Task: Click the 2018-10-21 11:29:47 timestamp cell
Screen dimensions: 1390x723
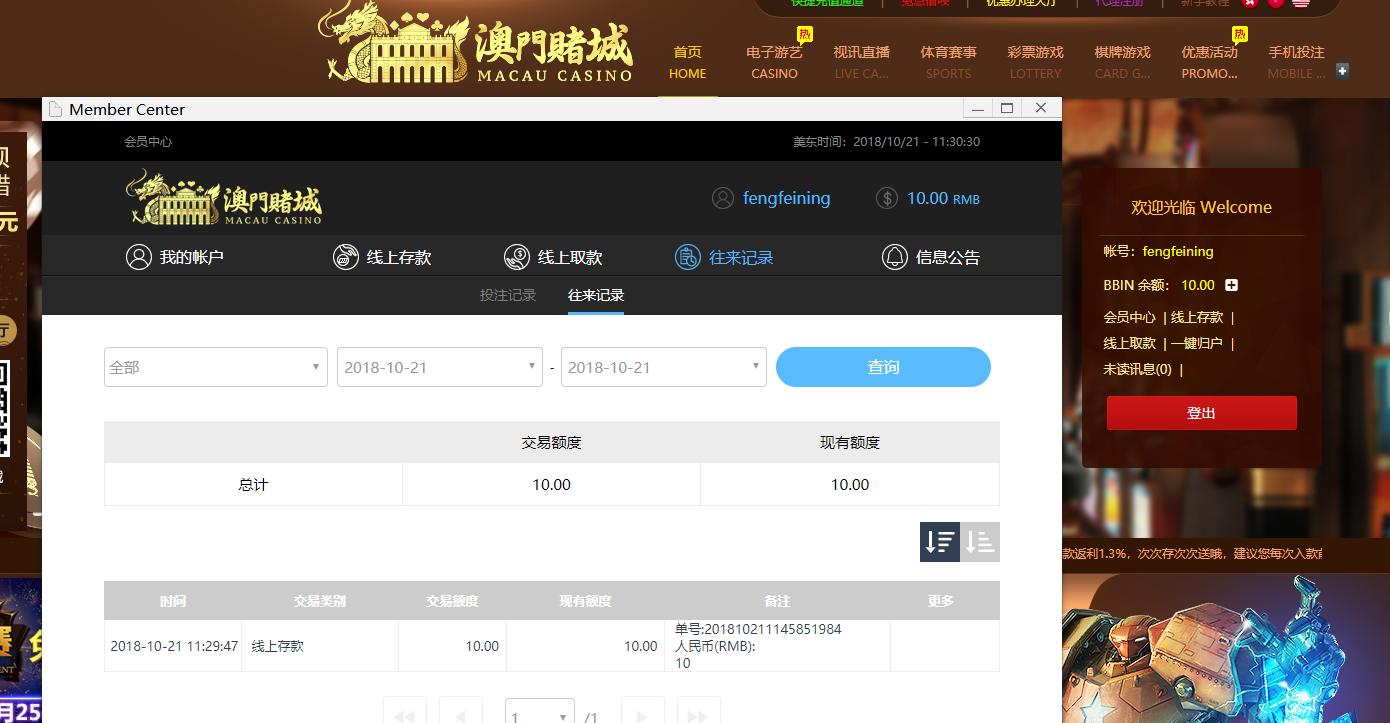Action: (174, 646)
